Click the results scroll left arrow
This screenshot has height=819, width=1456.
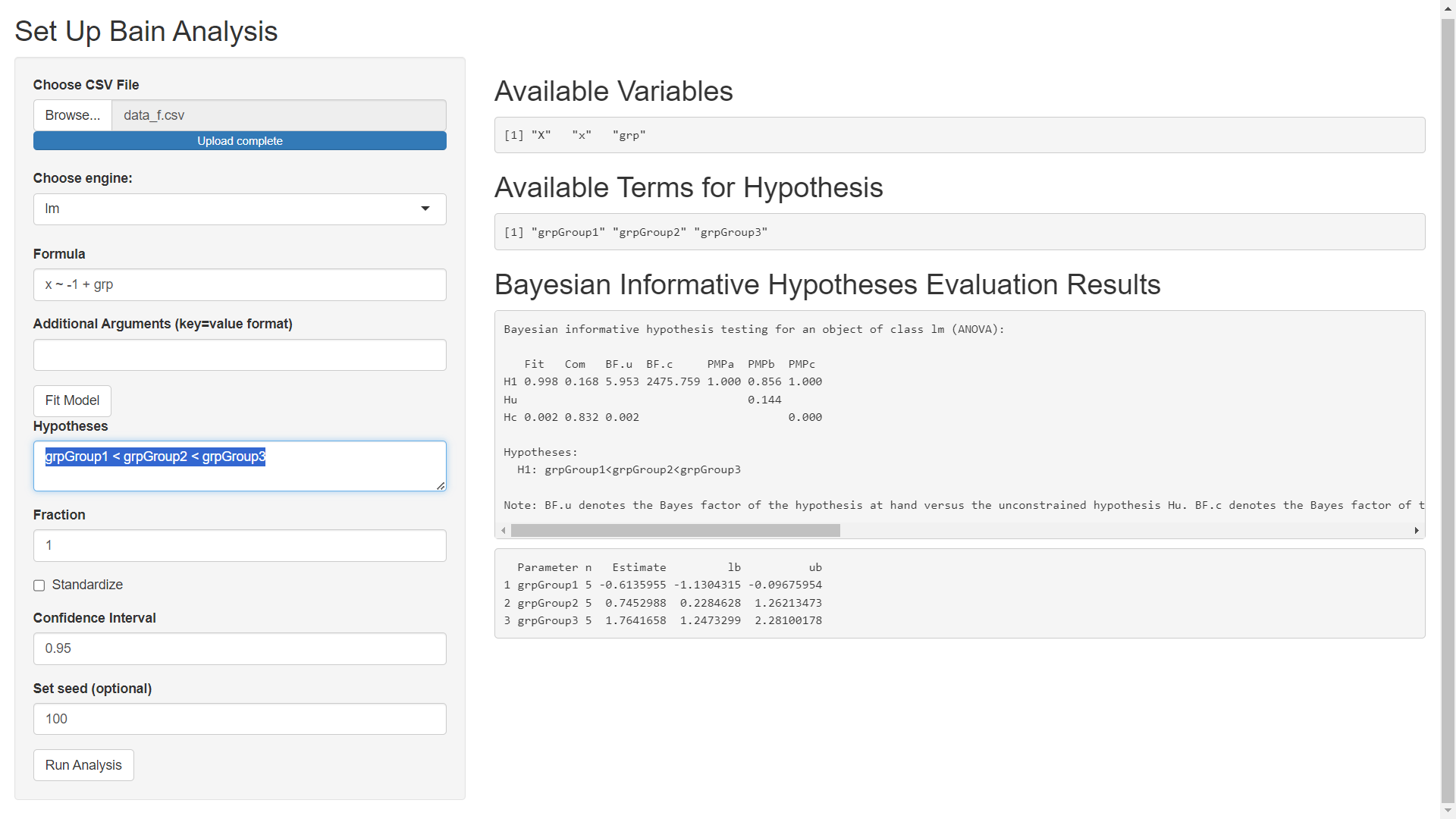tap(504, 531)
